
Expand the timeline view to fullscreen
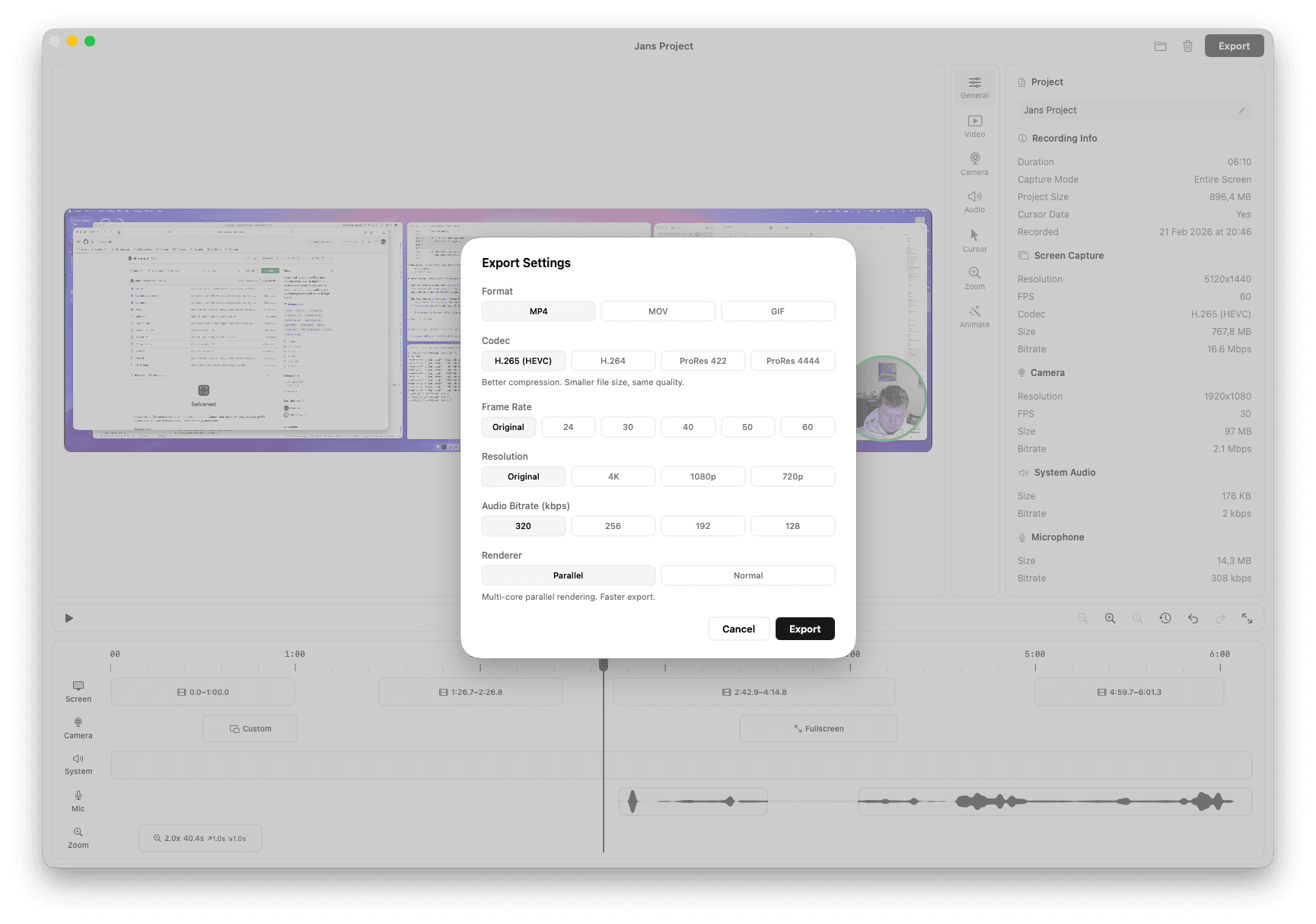coord(1247,618)
